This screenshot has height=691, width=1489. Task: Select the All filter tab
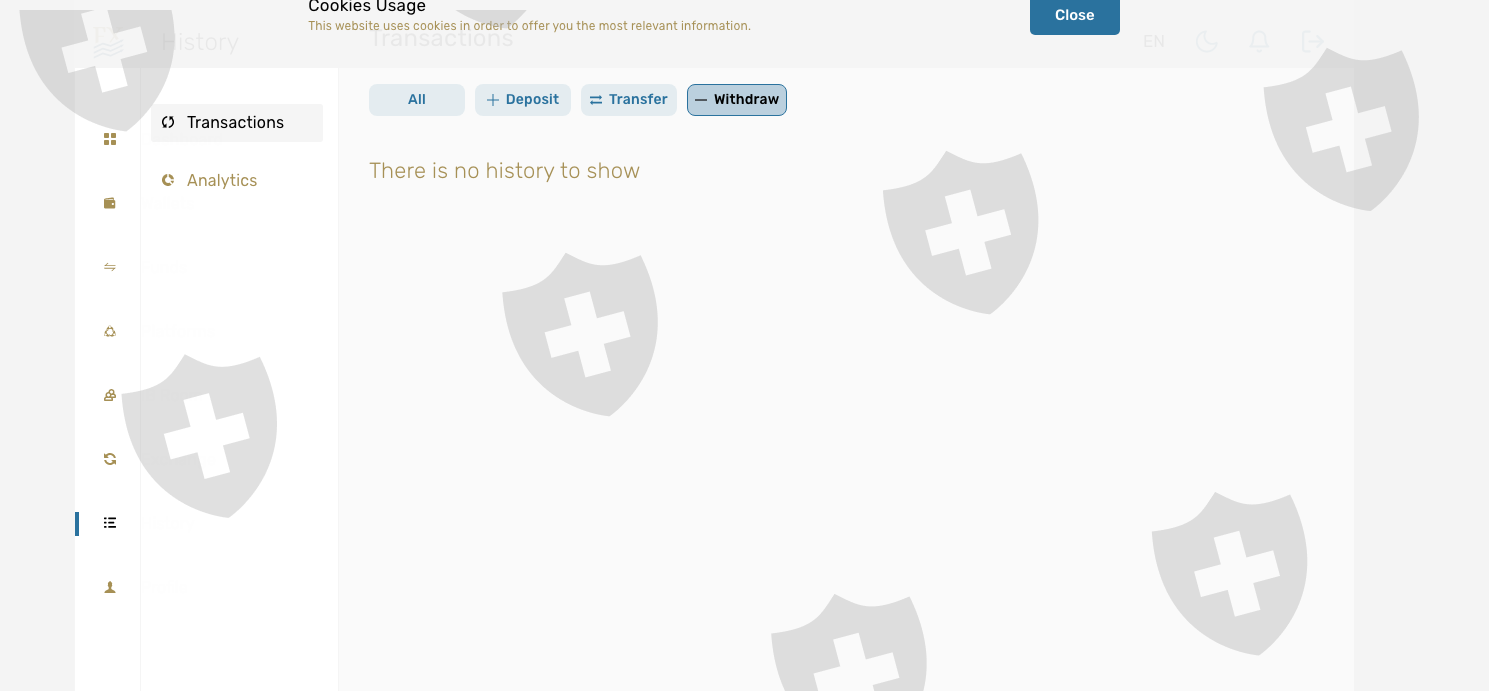pyautogui.click(x=417, y=100)
